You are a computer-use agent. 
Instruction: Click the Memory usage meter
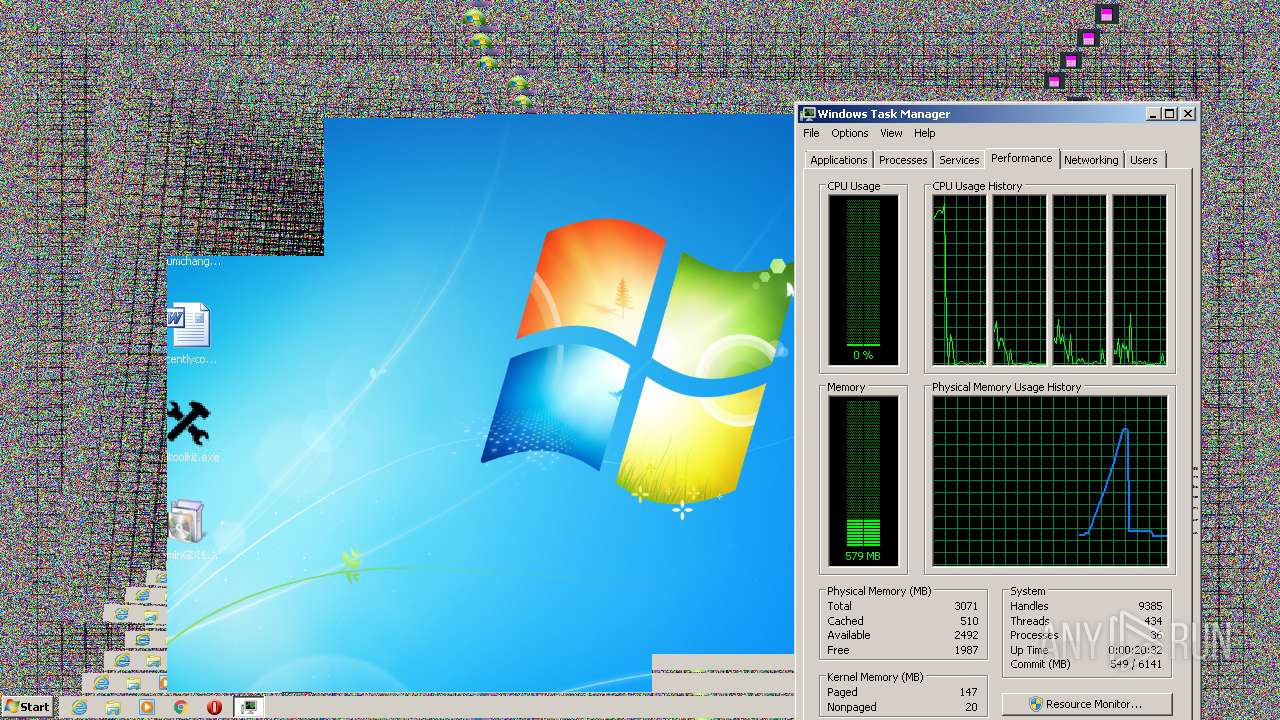click(x=863, y=481)
